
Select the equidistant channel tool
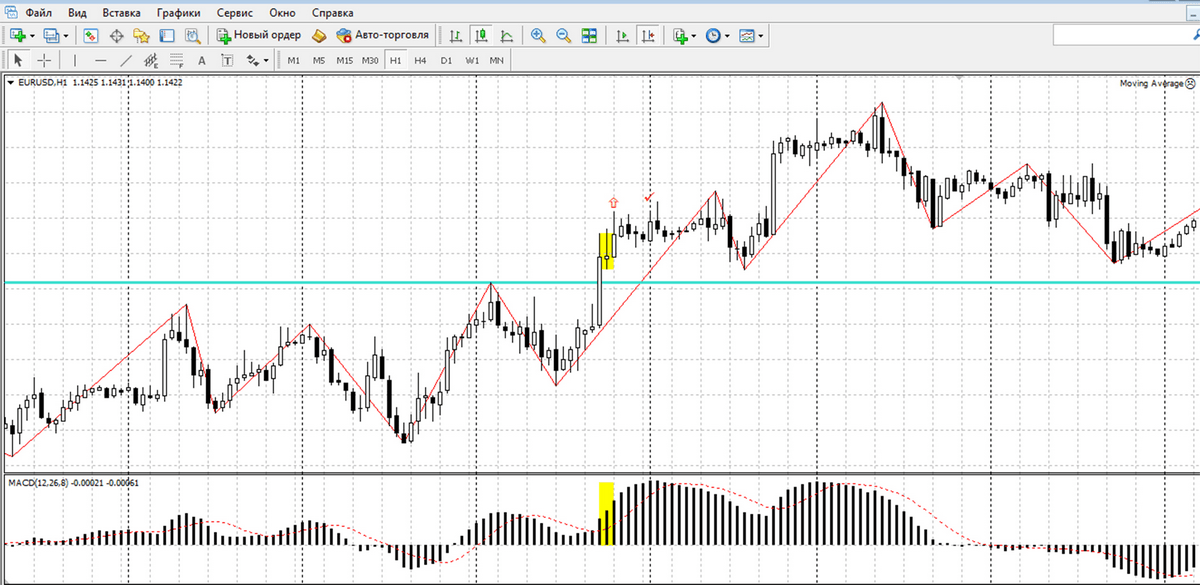click(151, 61)
